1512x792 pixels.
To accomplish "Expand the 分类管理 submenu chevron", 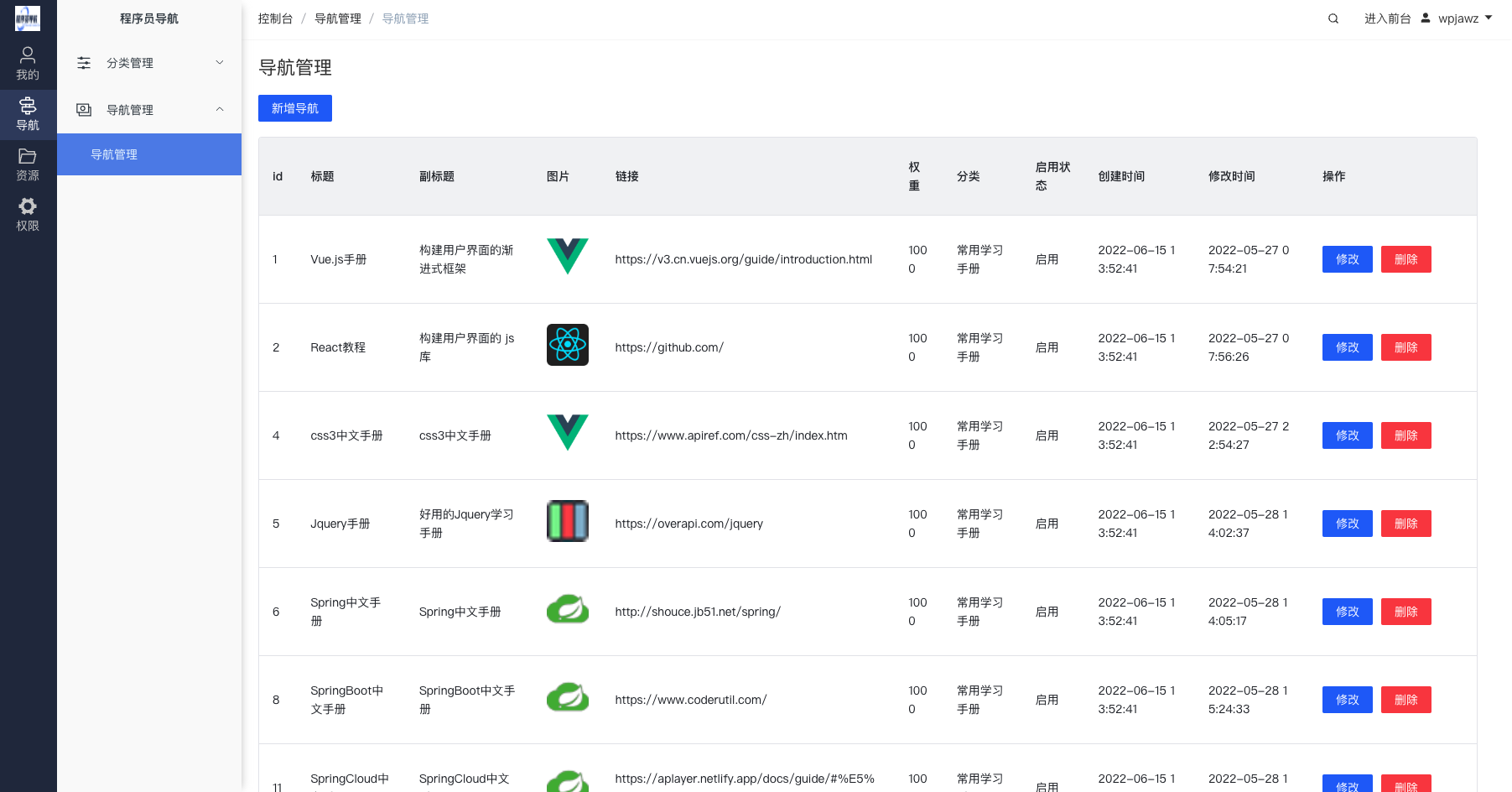I will coord(220,63).
